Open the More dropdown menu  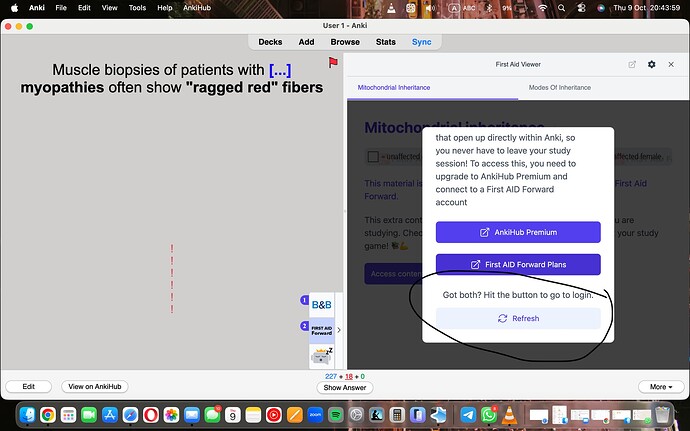click(661, 386)
